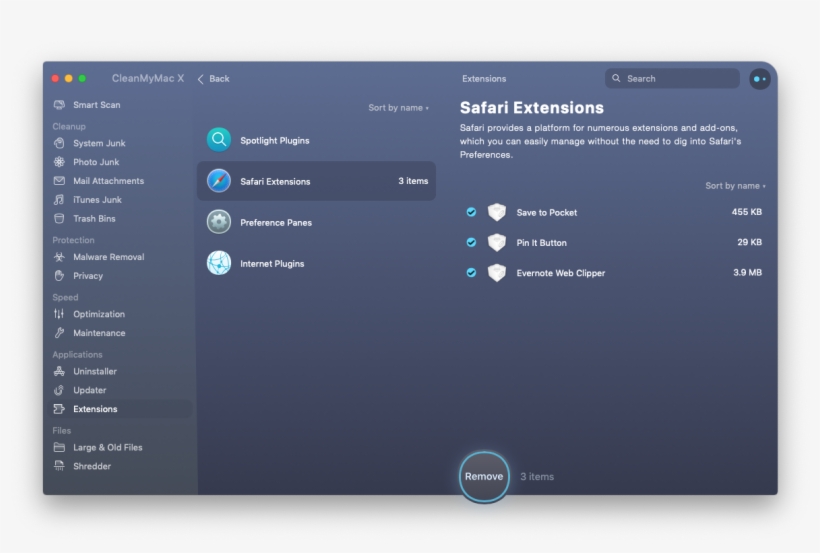Click the Internet Plugins globe icon

[219, 263]
